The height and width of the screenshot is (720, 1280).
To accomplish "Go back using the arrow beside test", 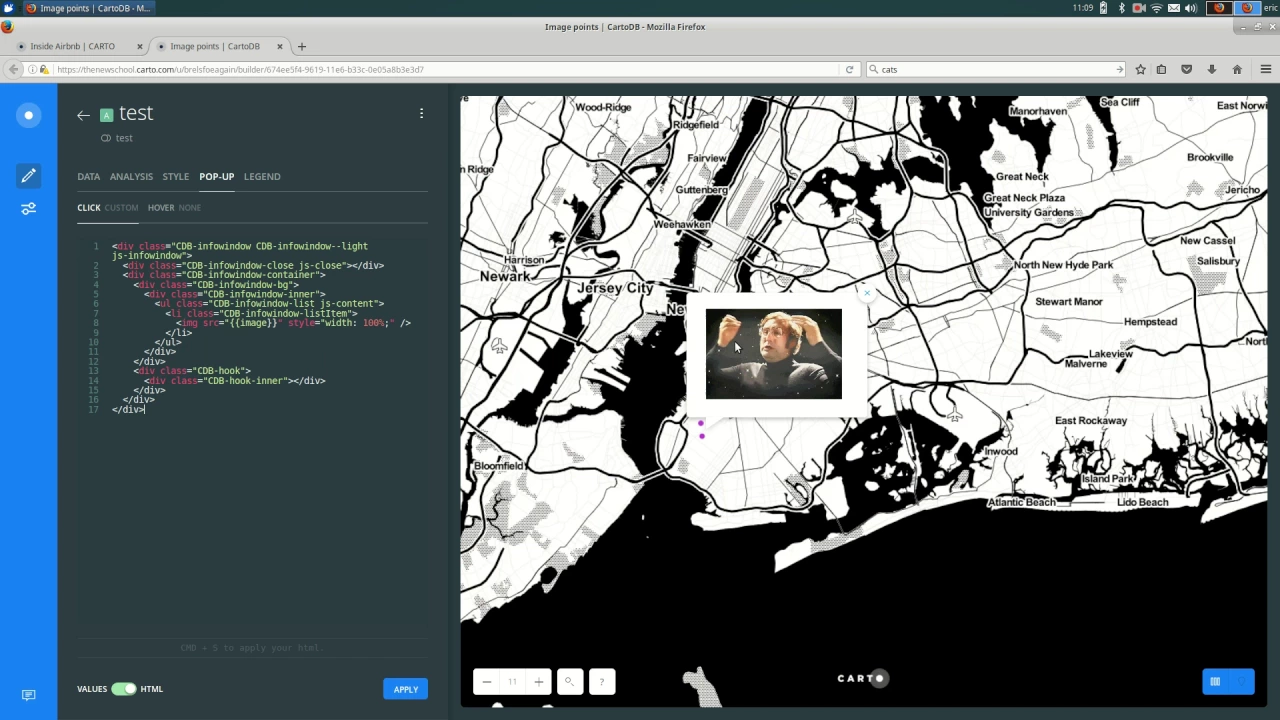I will coord(83,115).
